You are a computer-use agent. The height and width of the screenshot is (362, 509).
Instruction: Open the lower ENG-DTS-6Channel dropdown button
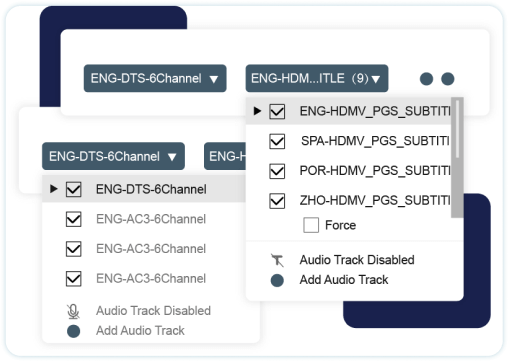pos(113,156)
